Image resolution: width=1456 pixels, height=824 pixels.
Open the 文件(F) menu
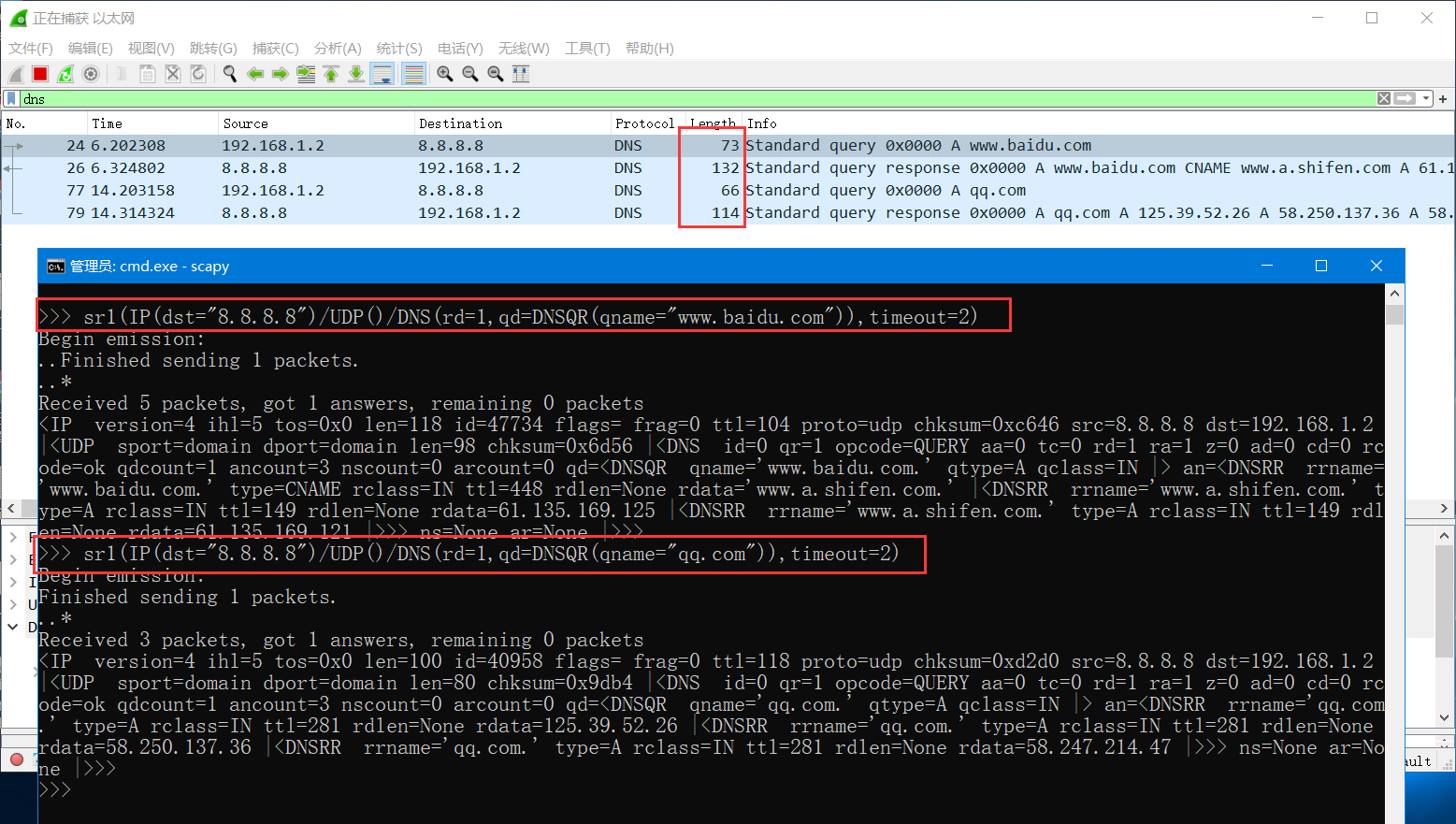coord(29,48)
